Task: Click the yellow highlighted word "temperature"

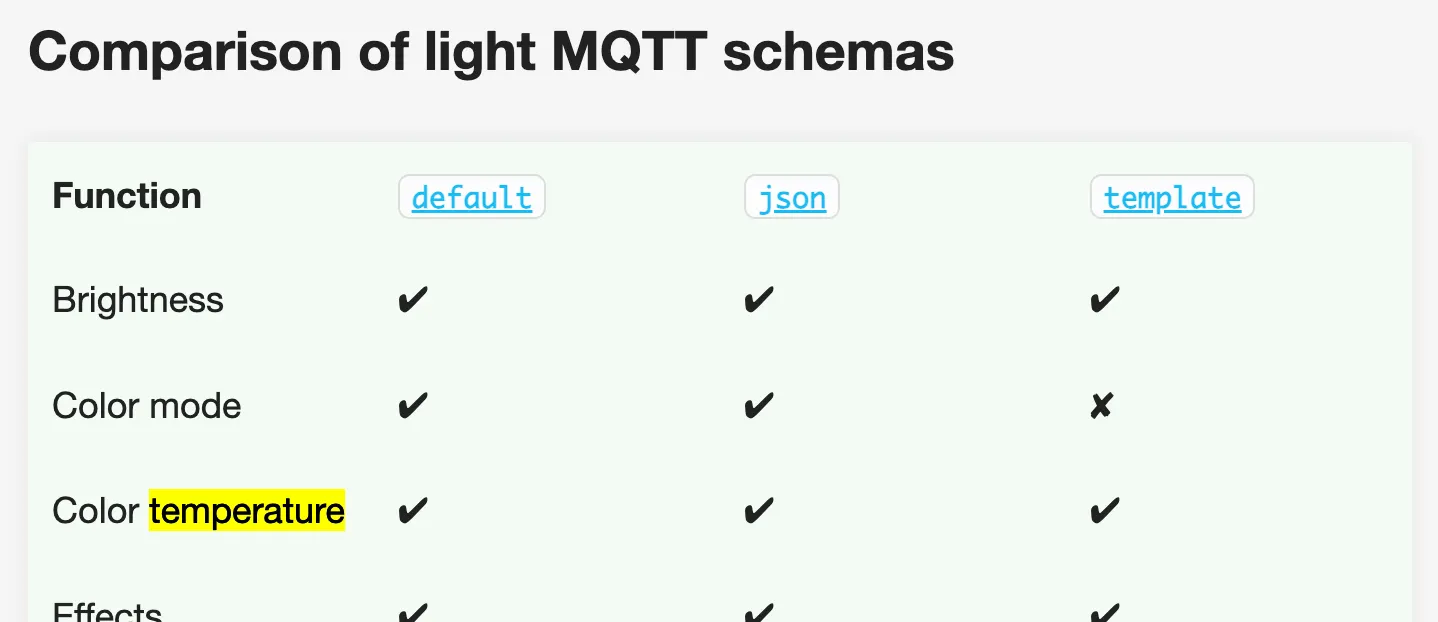Action: [247, 511]
